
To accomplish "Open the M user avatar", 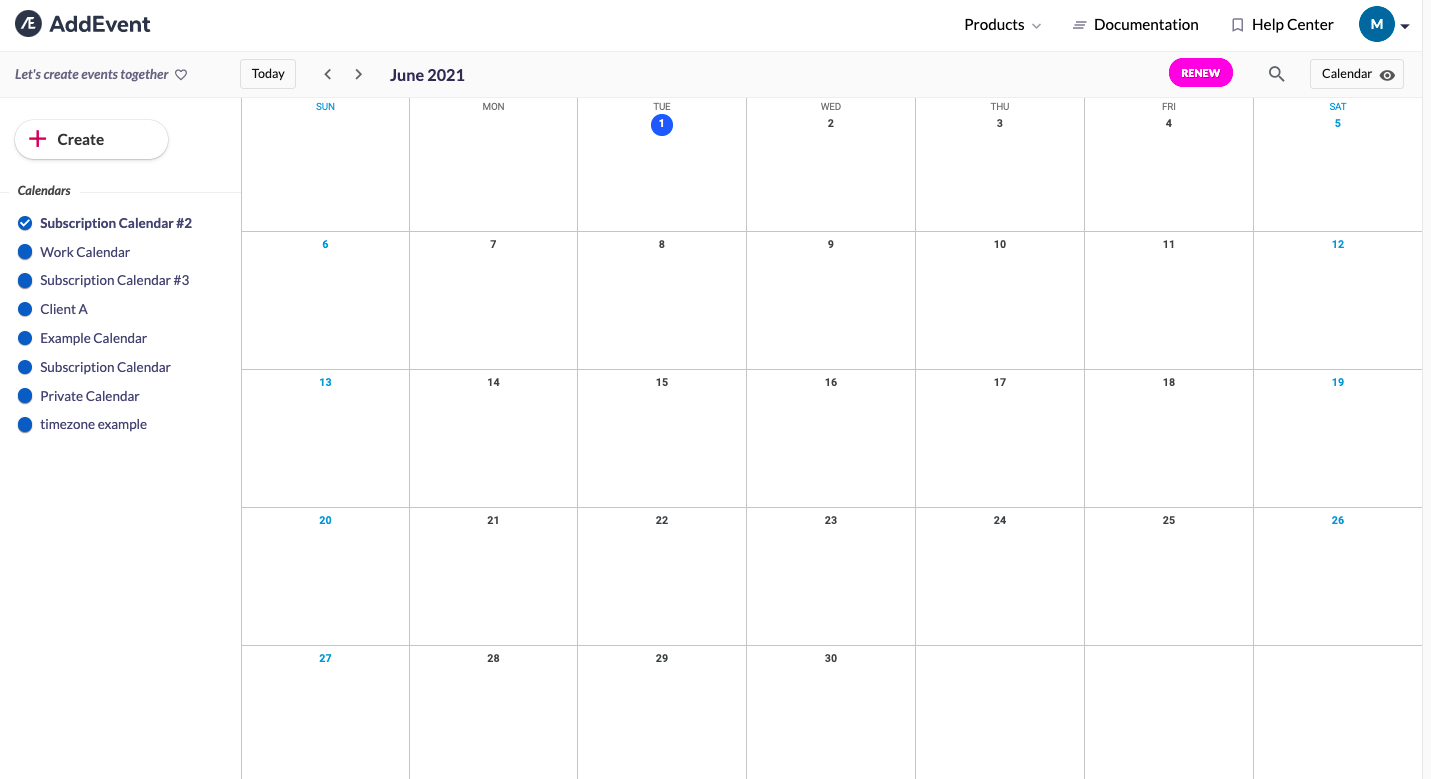I will pyautogui.click(x=1376, y=24).
